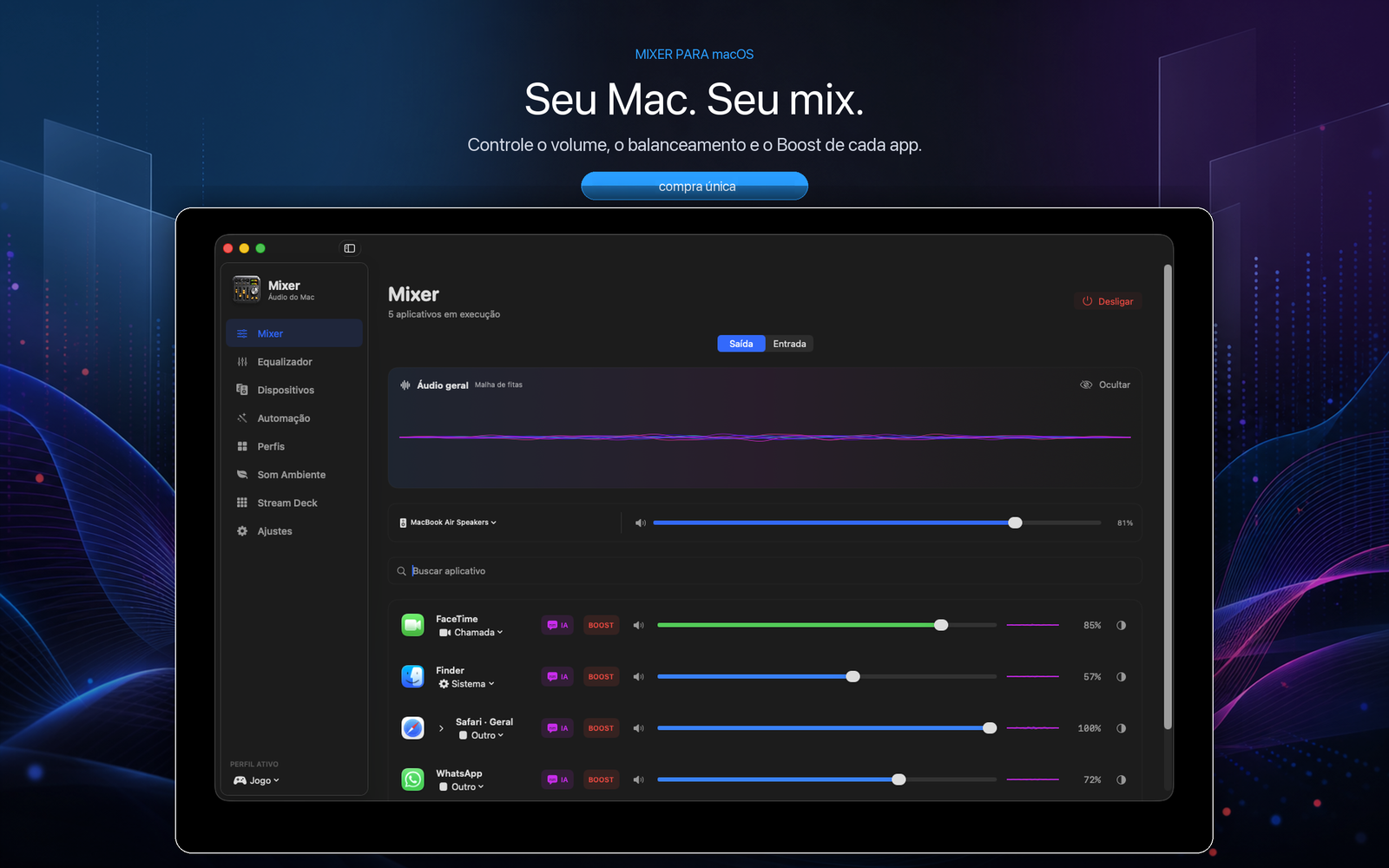Click the 85% FaceTime volume value
Screen dimensions: 1389x868
click(1092, 625)
